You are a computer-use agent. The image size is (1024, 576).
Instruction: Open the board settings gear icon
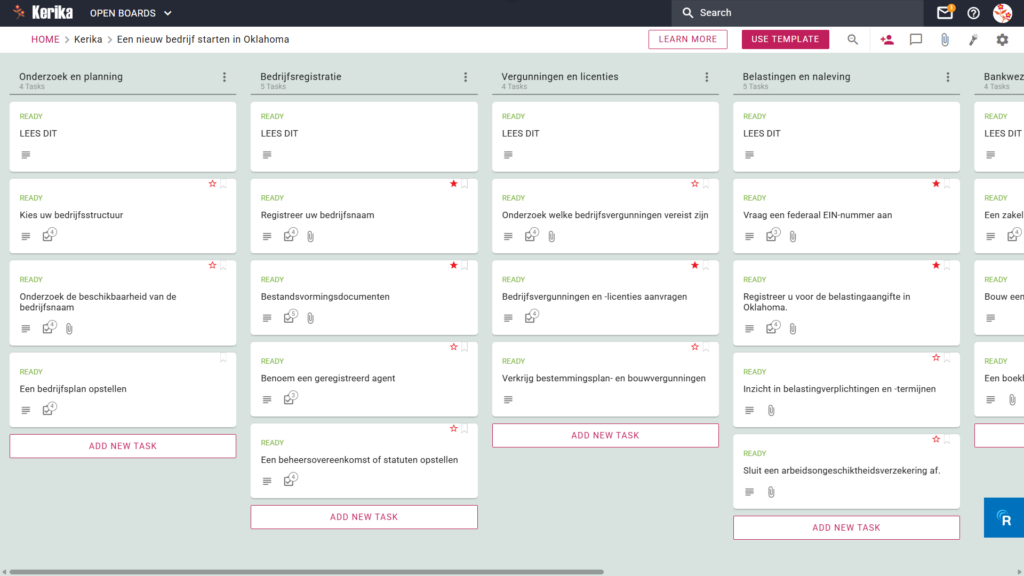click(1002, 39)
